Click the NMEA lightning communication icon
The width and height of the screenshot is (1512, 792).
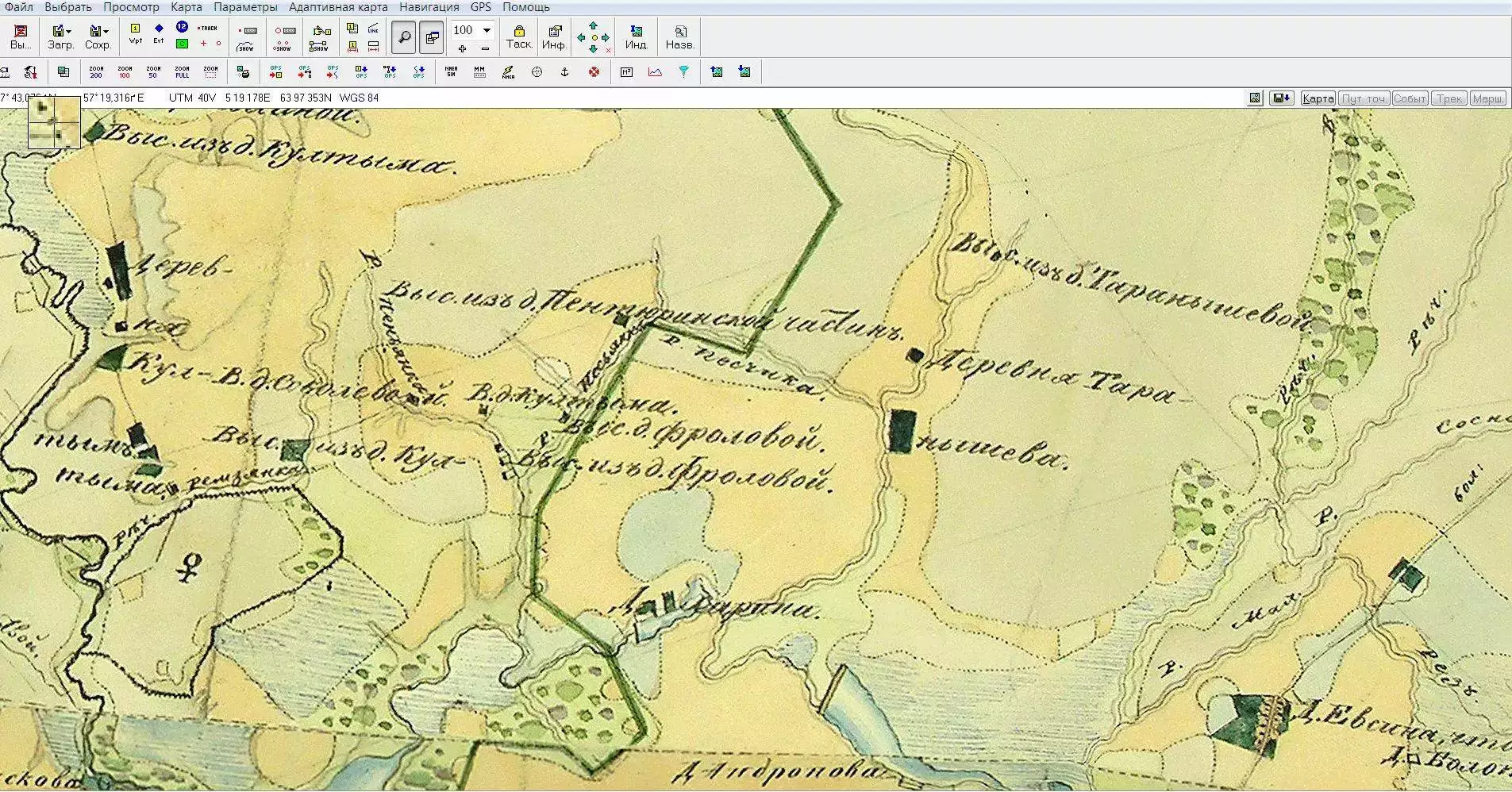click(x=508, y=72)
